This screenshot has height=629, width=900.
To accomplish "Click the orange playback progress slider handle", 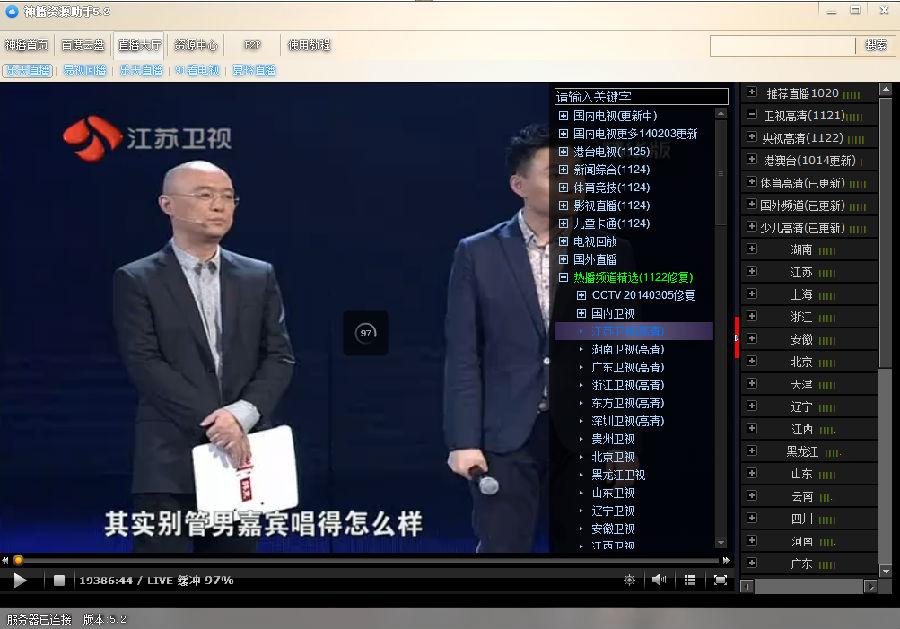I will pyautogui.click(x=18, y=561).
